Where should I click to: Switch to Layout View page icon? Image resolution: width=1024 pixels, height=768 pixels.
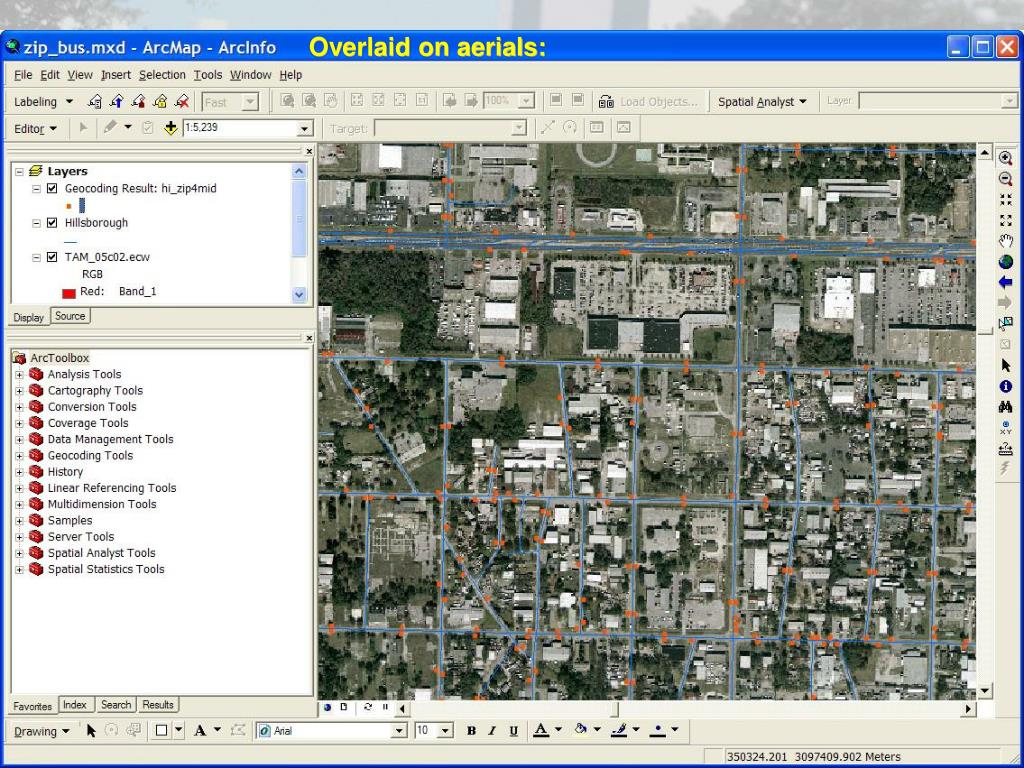coord(344,707)
